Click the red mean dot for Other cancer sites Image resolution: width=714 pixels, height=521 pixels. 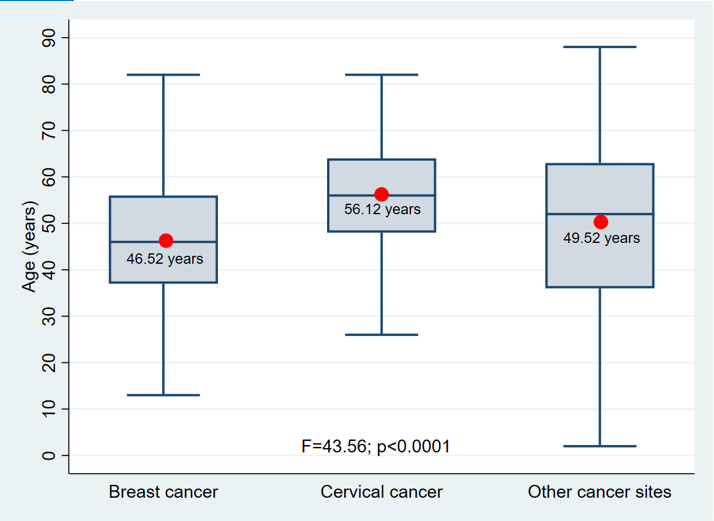coord(600,222)
